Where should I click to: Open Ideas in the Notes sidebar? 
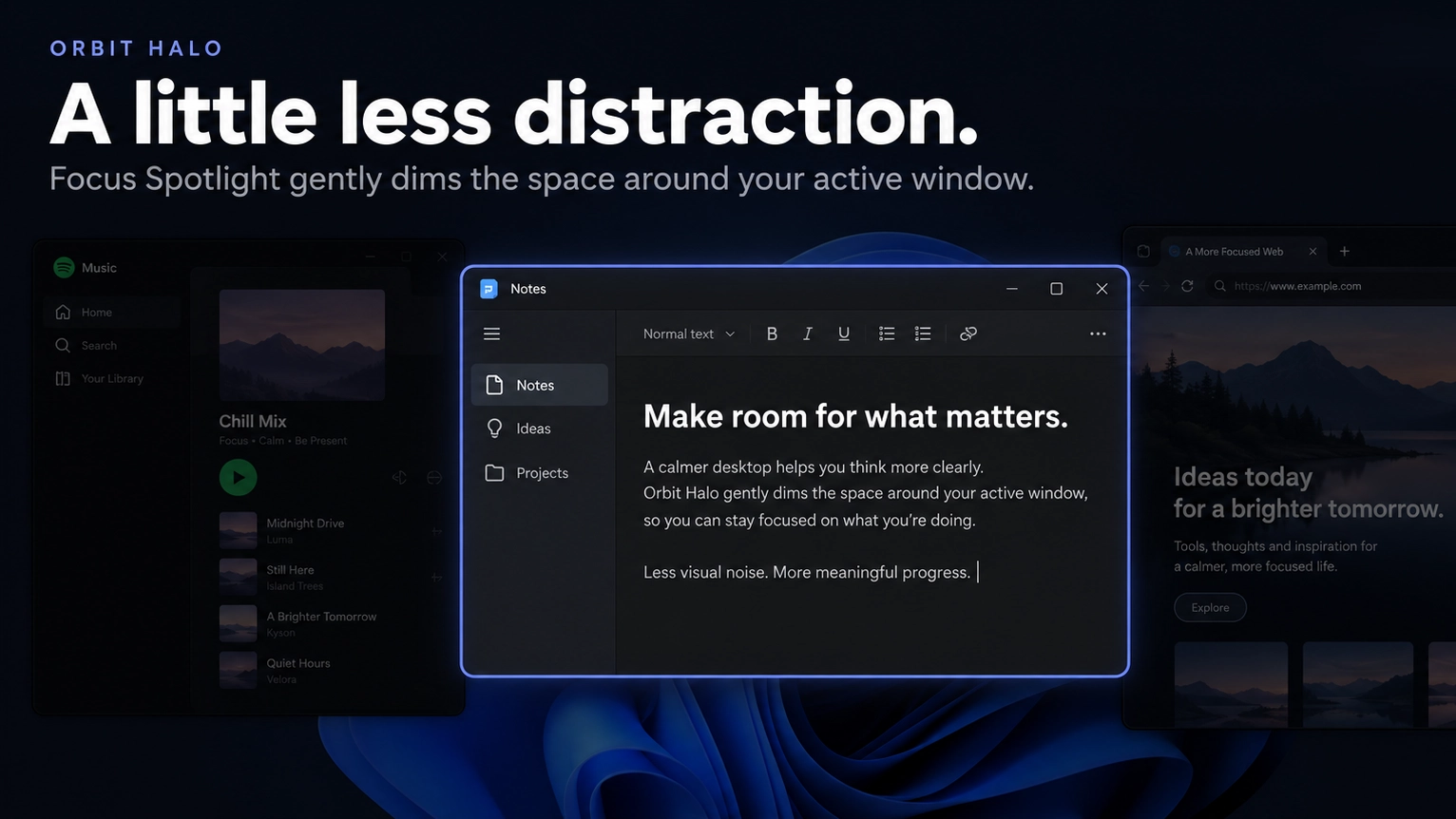pyautogui.click(x=539, y=429)
